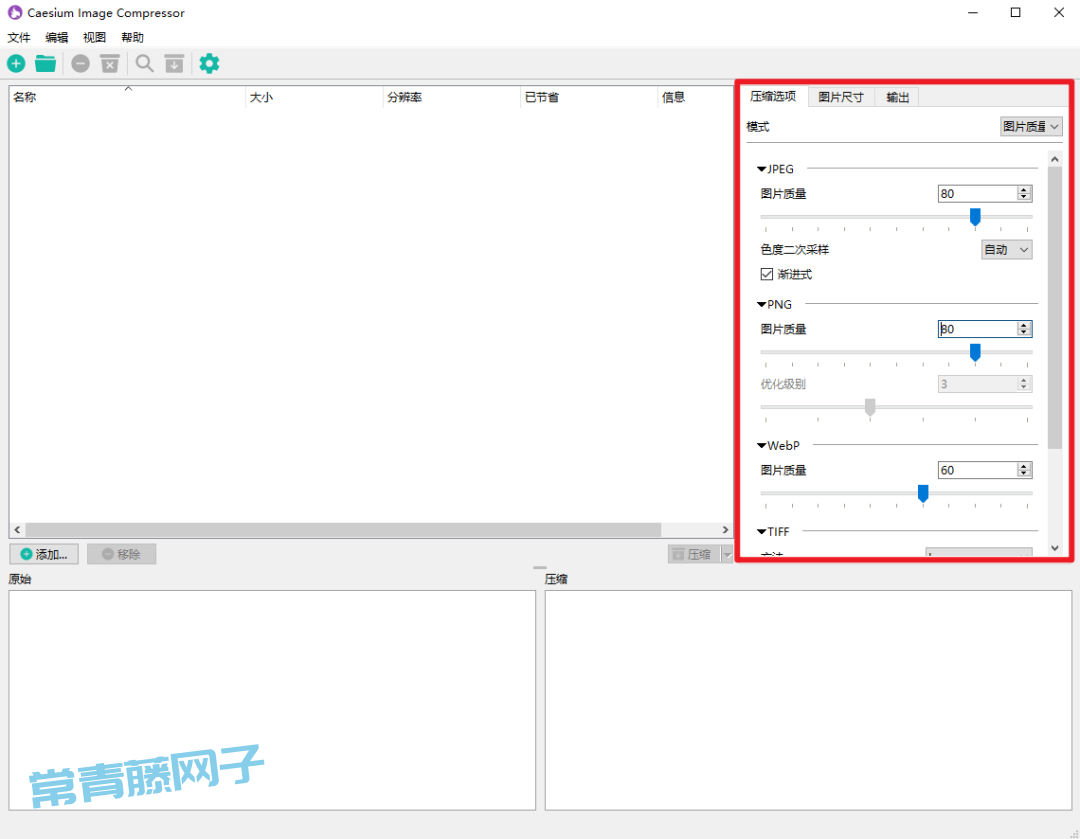
Task: Click the green add files toolbar icon
Action: (17, 64)
